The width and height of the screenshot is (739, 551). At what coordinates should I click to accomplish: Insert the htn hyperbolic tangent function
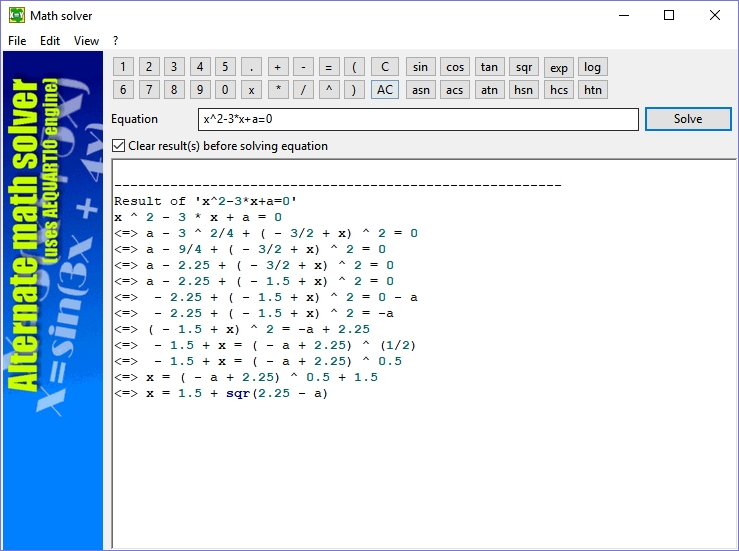(x=592, y=90)
